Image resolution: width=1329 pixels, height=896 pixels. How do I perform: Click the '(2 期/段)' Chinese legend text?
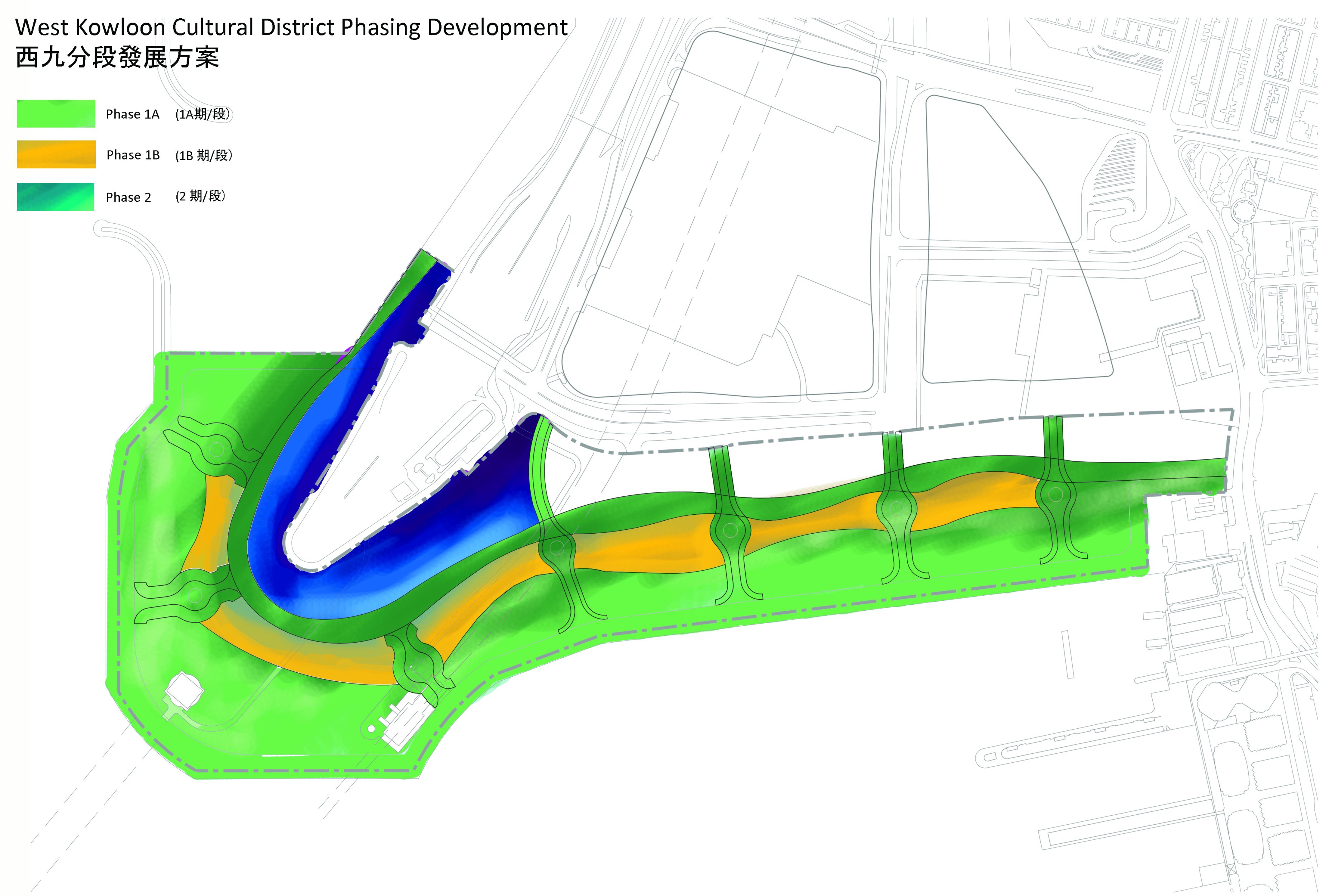coord(201,196)
